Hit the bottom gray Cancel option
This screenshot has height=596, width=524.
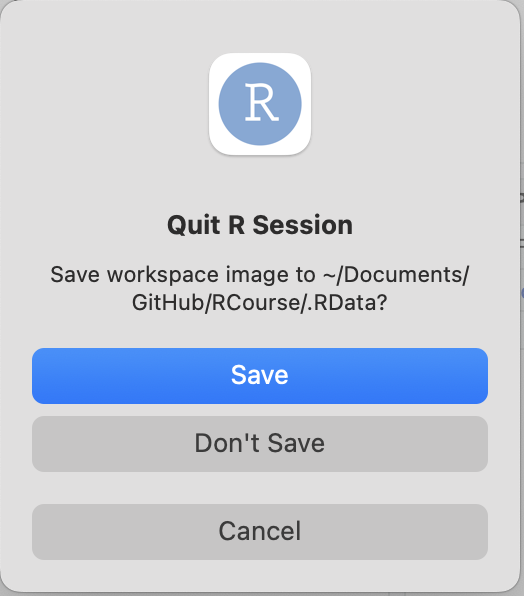pyautogui.click(x=260, y=532)
